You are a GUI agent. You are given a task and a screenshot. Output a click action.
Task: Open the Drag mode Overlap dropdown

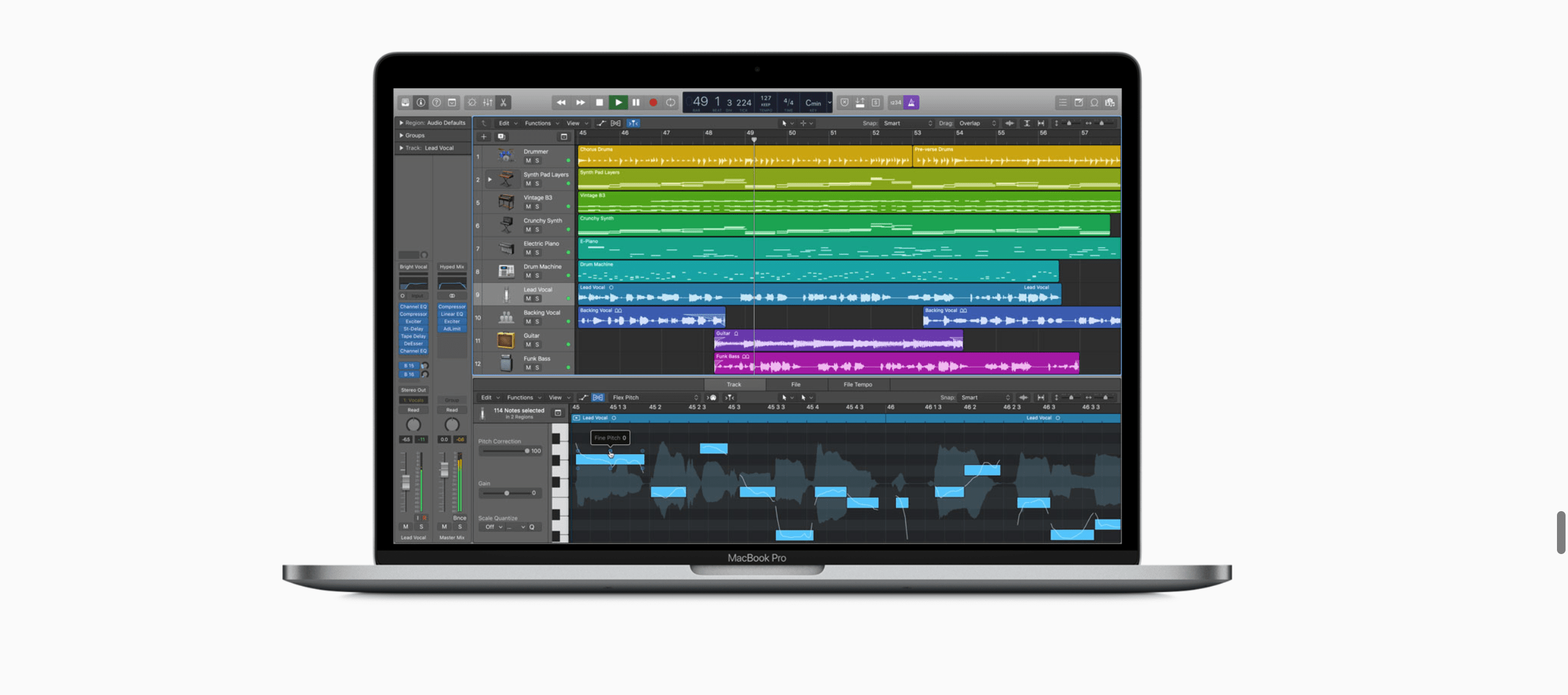click(x=978, y=123)
